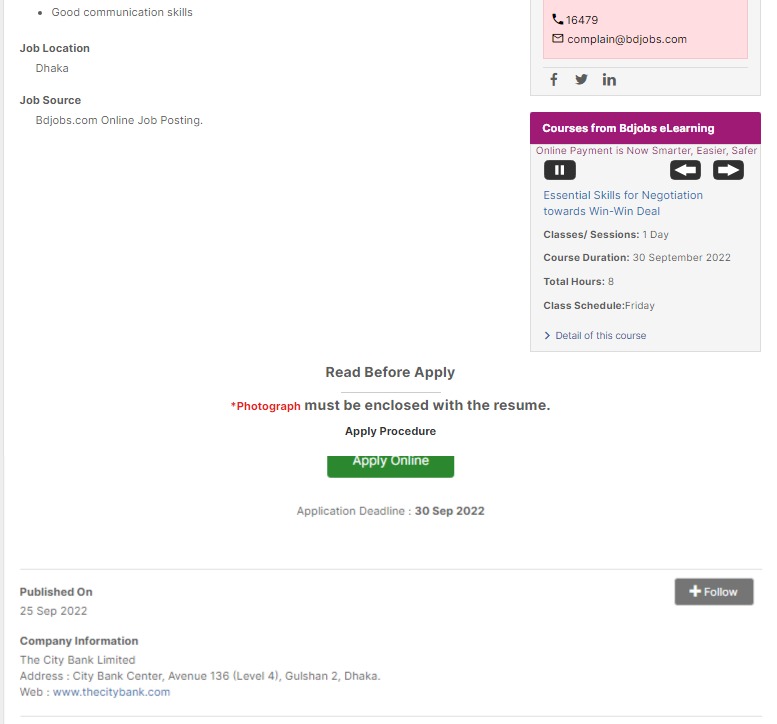Select the 25 Sep 2022 published date

tap(54, 611)
